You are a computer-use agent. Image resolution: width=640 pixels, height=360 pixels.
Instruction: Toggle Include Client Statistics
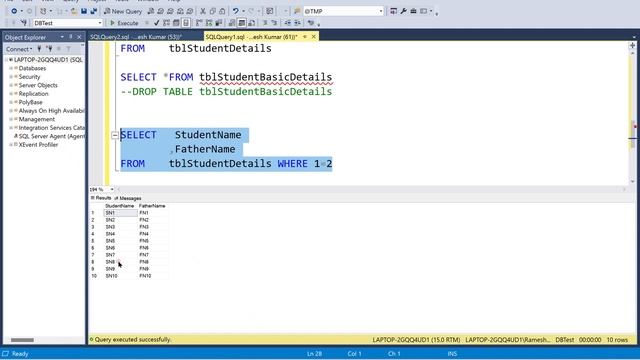point(219,23)
